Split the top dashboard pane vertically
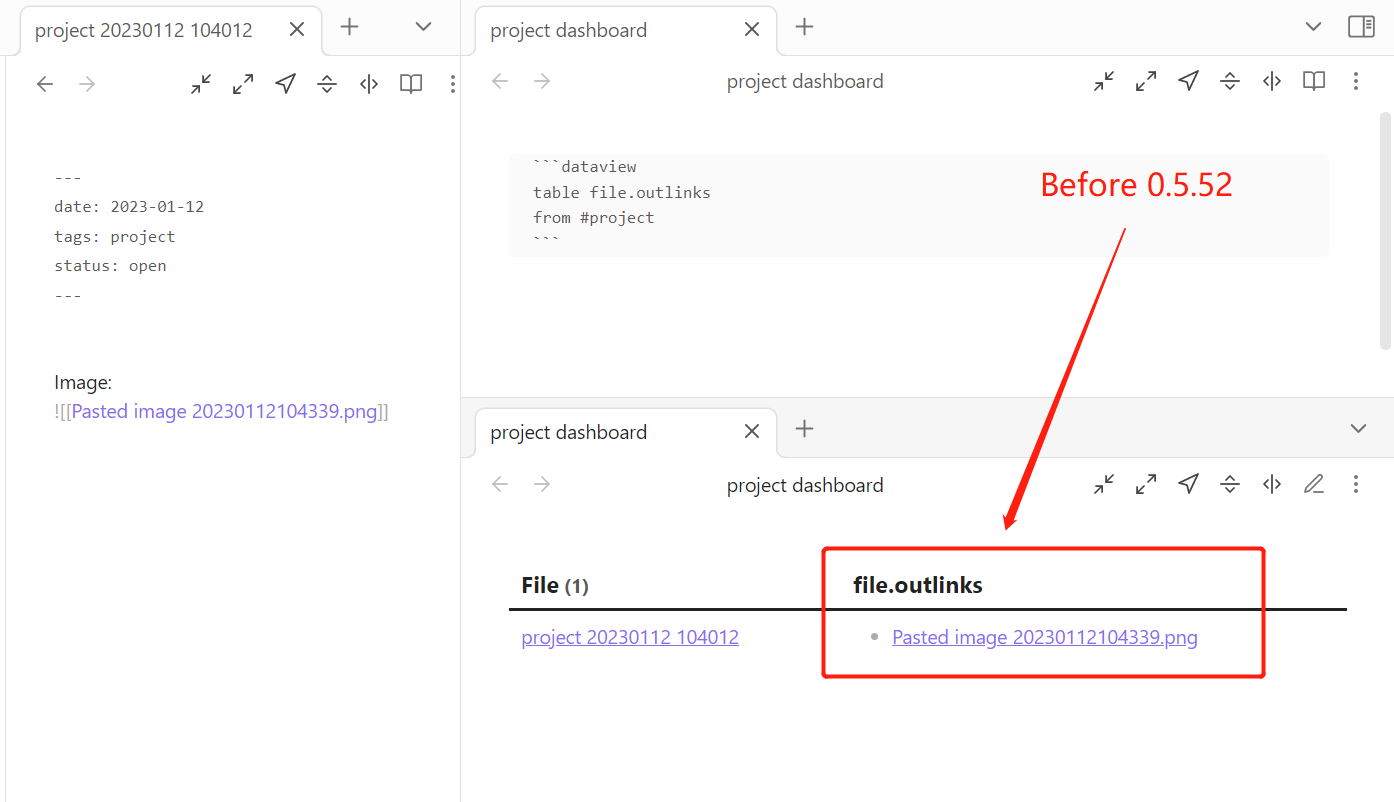The width and height of the screenshot is (1394, 802). (1271, 81)
